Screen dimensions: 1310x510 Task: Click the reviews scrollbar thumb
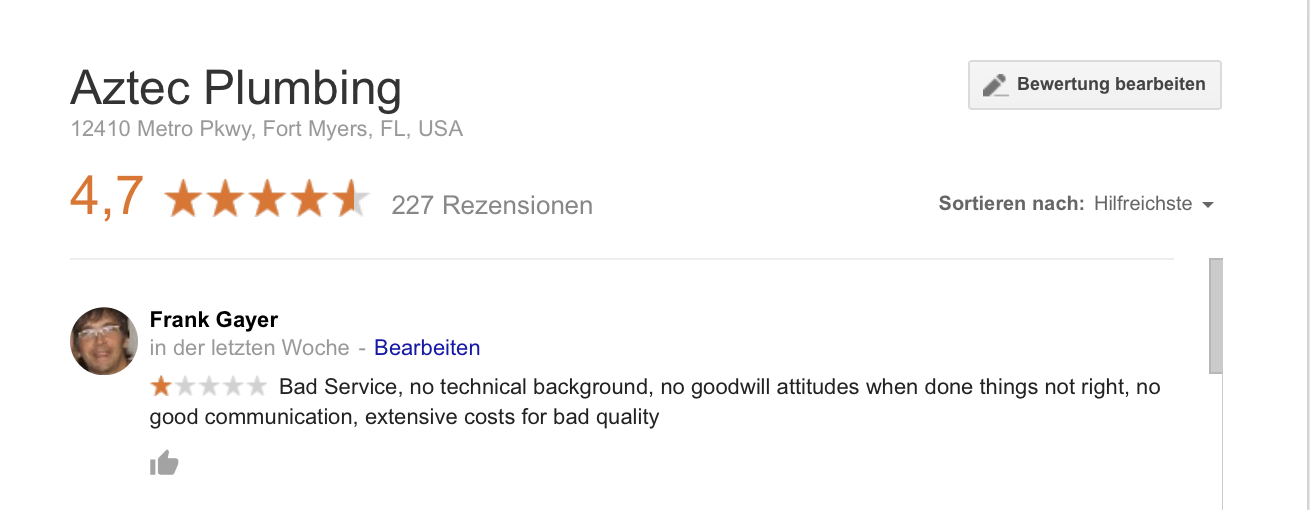[1216, 316]
